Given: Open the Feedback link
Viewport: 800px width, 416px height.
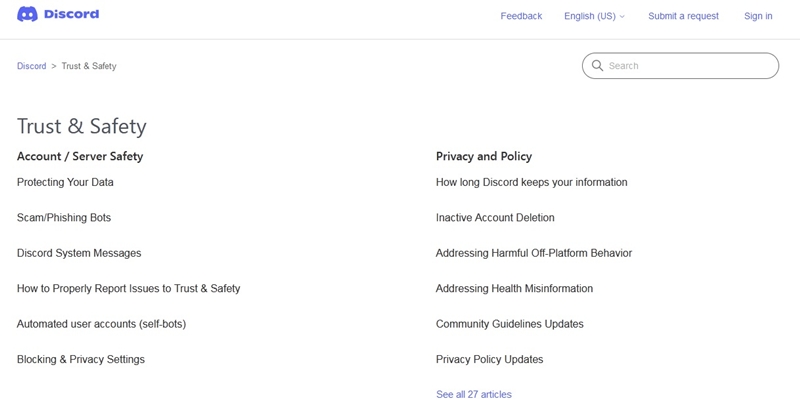Looking at the screenshot, I should pyautogui.click(x=521, y=16).
